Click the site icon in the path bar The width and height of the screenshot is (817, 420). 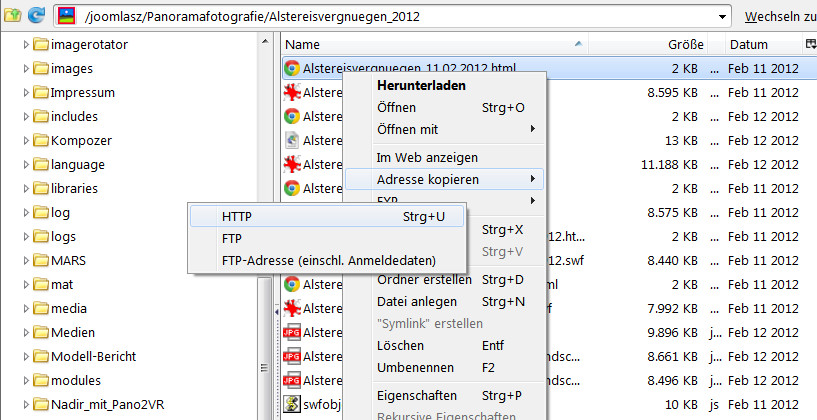pyautogui.click(x=67, y=15)
